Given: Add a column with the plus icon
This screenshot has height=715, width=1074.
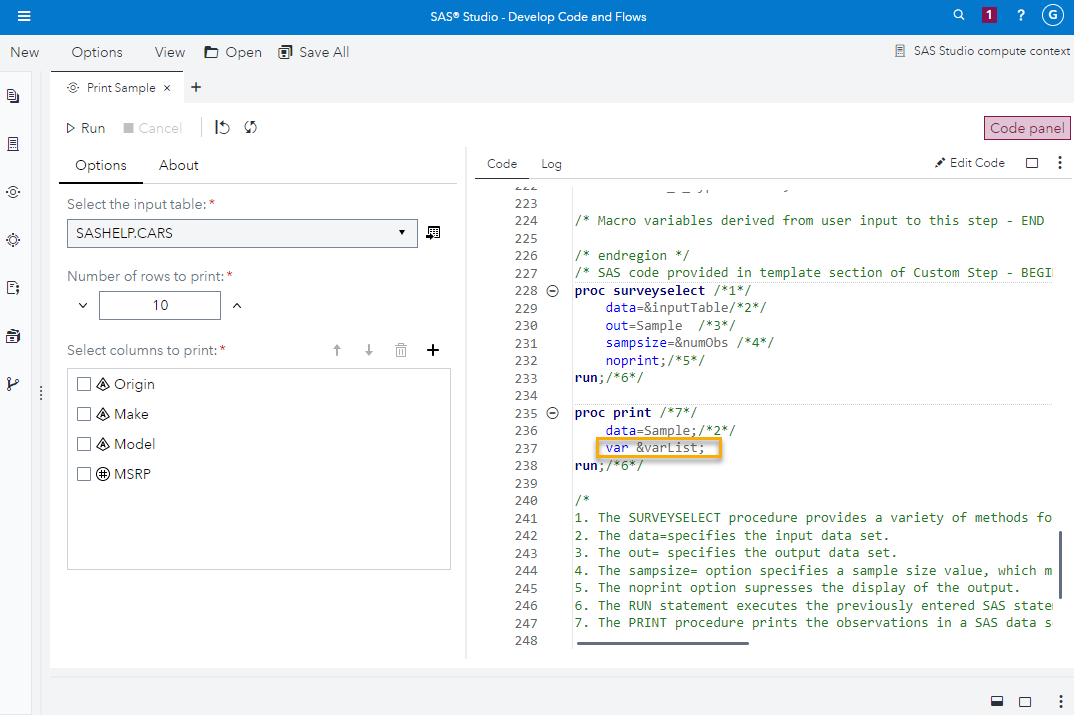Looking at the screenshot, I should coord(432,350).
